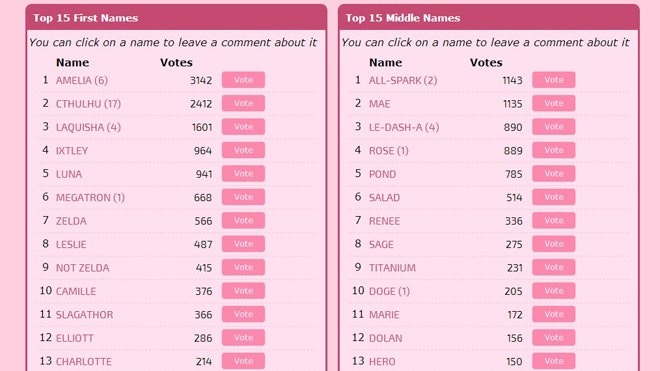Image resolution: width=660 pixels, height=371 pixels.
Task: Open the TITANIUM name to comment
Action: 392,268
